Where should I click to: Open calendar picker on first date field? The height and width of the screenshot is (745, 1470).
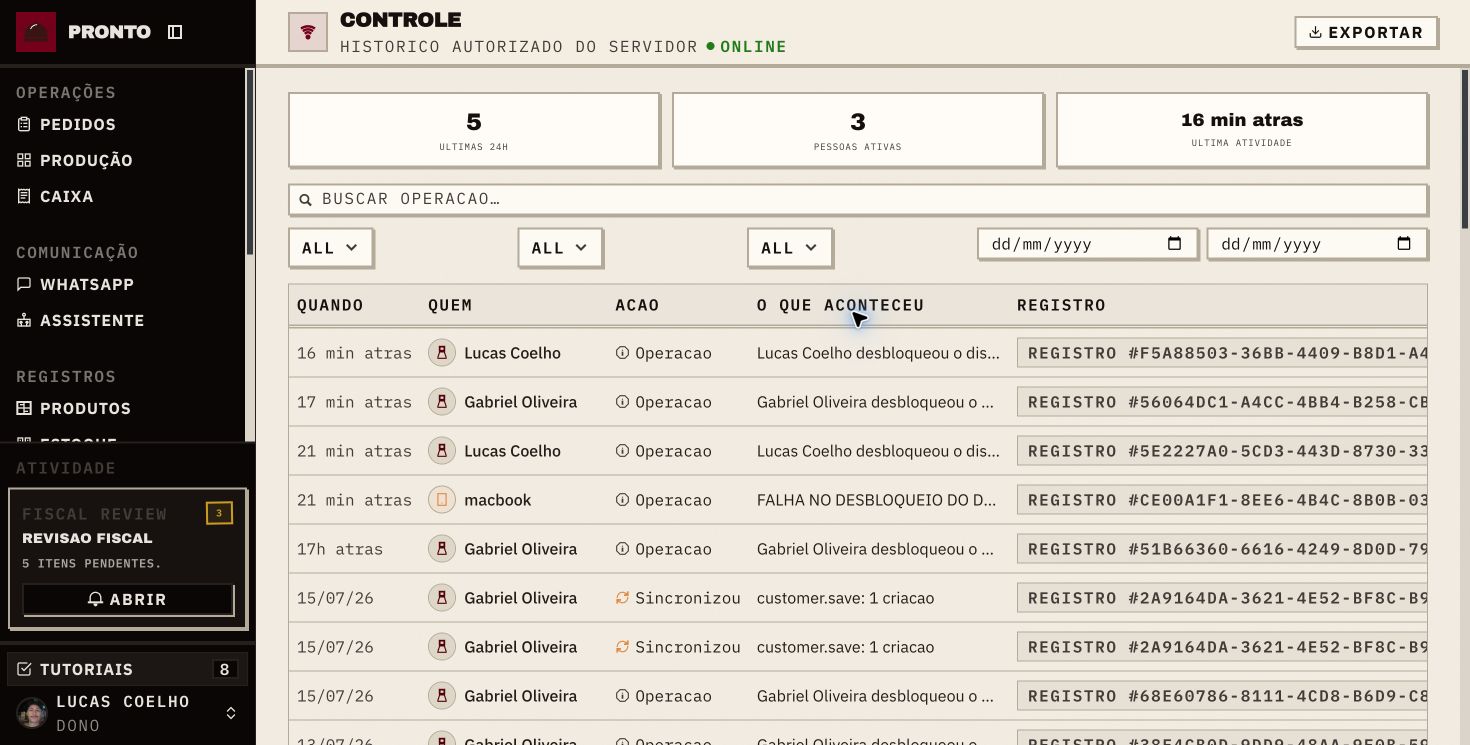1175,244
